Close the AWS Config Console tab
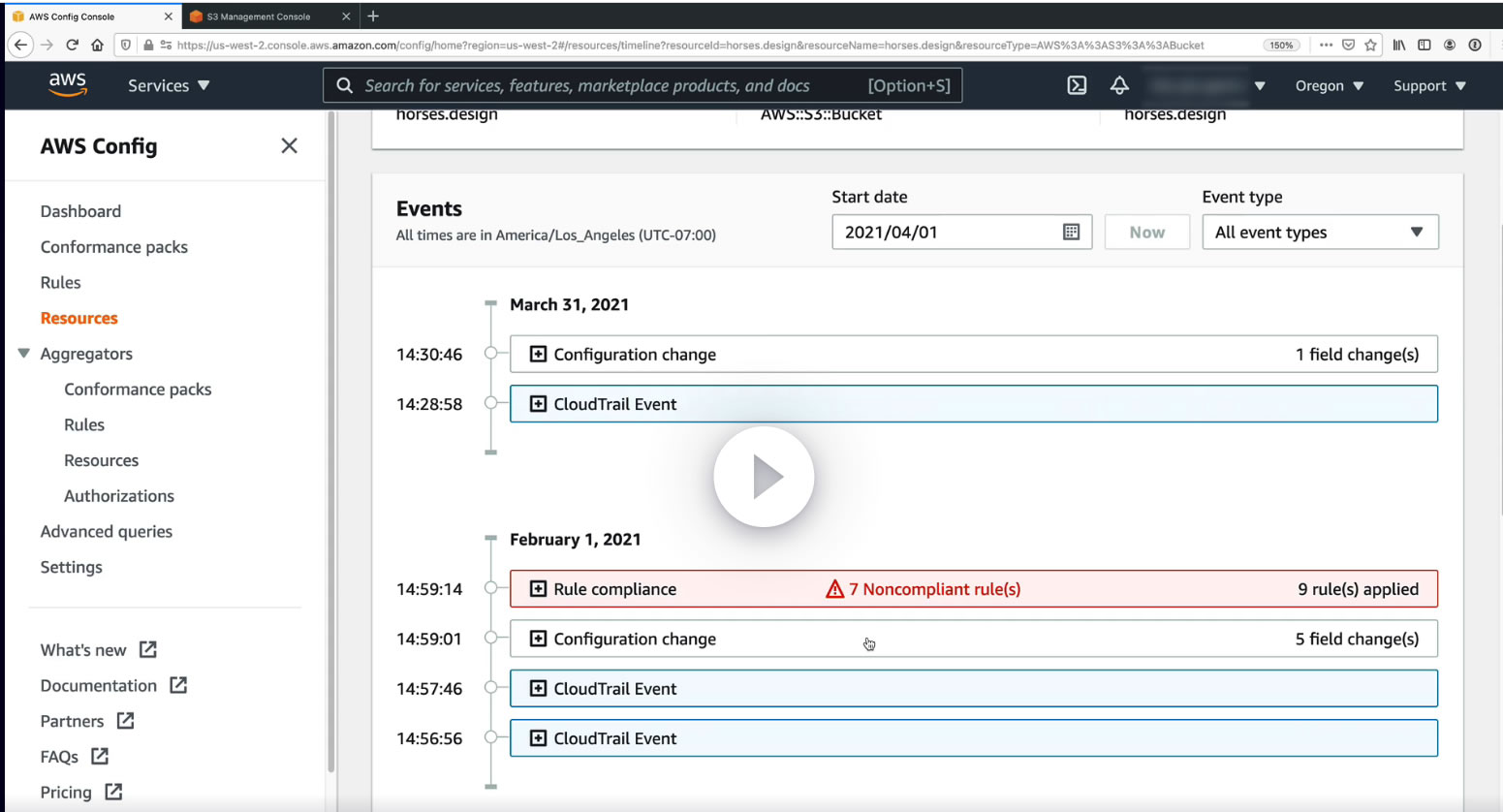1503x812 pixels. [169, 16]
